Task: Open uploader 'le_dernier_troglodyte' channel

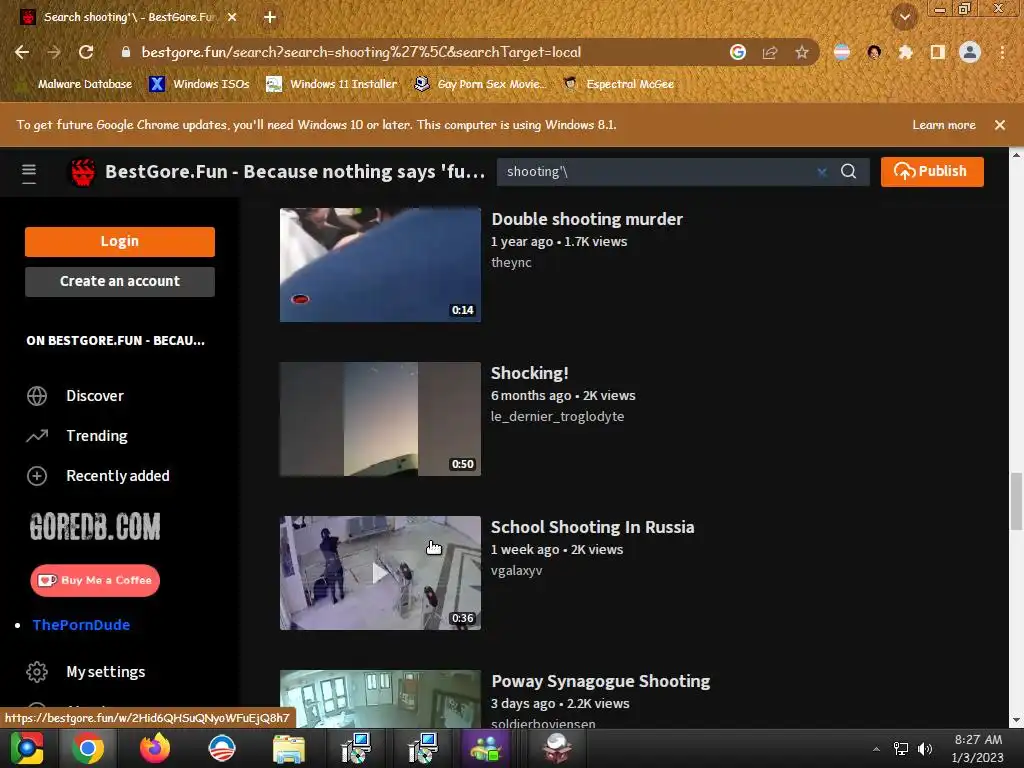Action: pos(558,417)
